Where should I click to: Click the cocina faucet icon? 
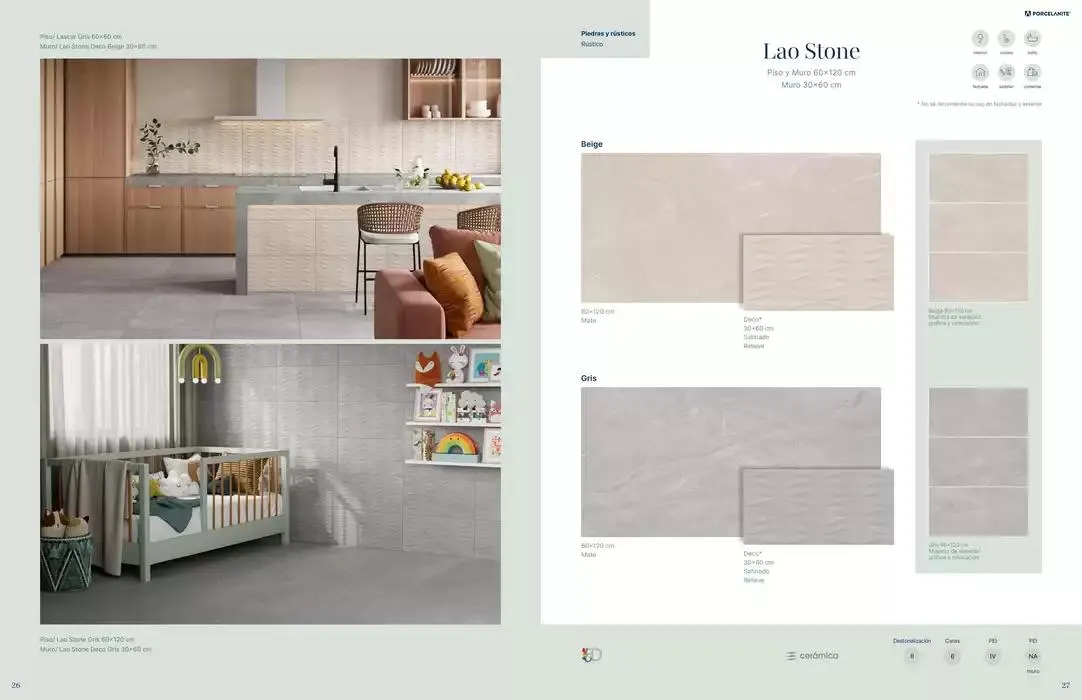click(1006, 39)
